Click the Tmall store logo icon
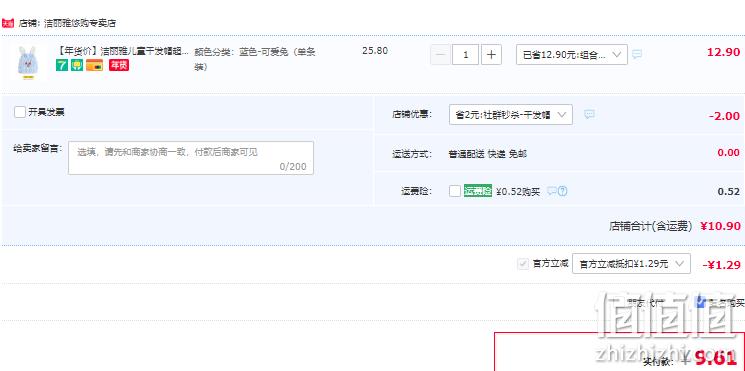745x371 pixels. click(x=8, y=22)
